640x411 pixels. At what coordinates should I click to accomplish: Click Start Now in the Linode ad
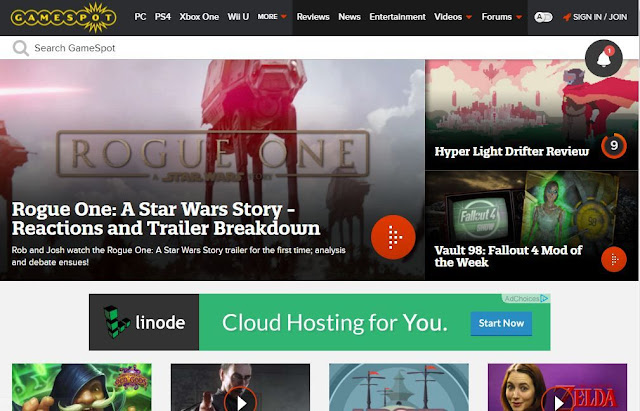pyautogui.click(x=501, y=323)
